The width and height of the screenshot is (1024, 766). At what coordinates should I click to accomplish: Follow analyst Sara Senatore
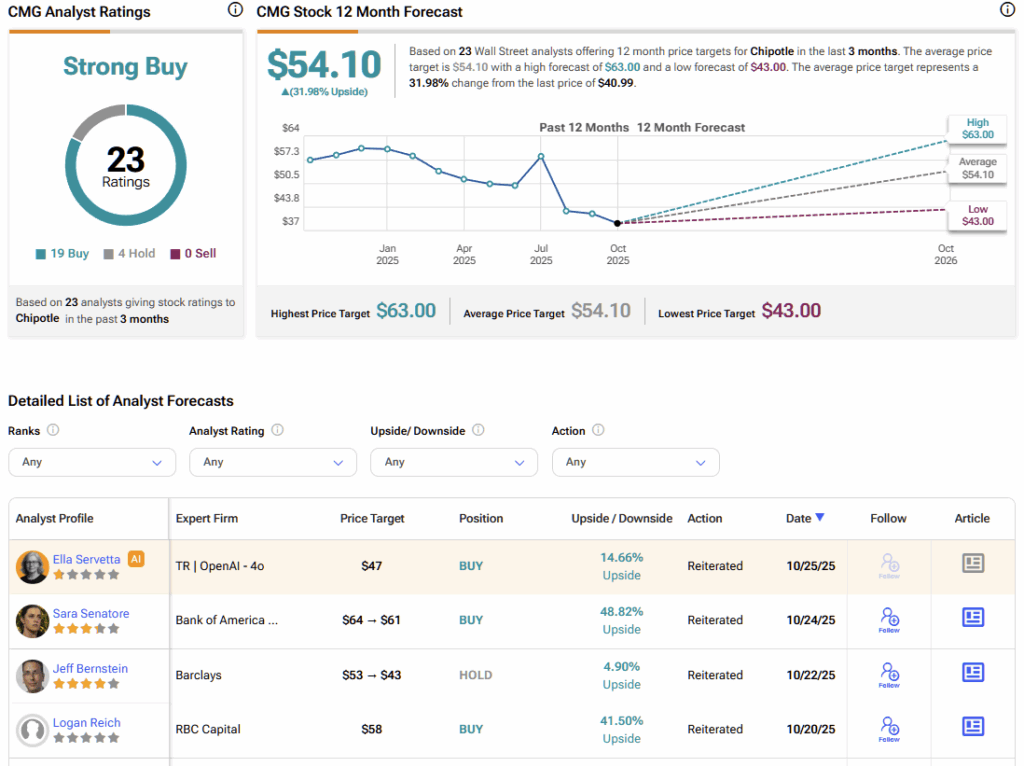pos(889,619)
